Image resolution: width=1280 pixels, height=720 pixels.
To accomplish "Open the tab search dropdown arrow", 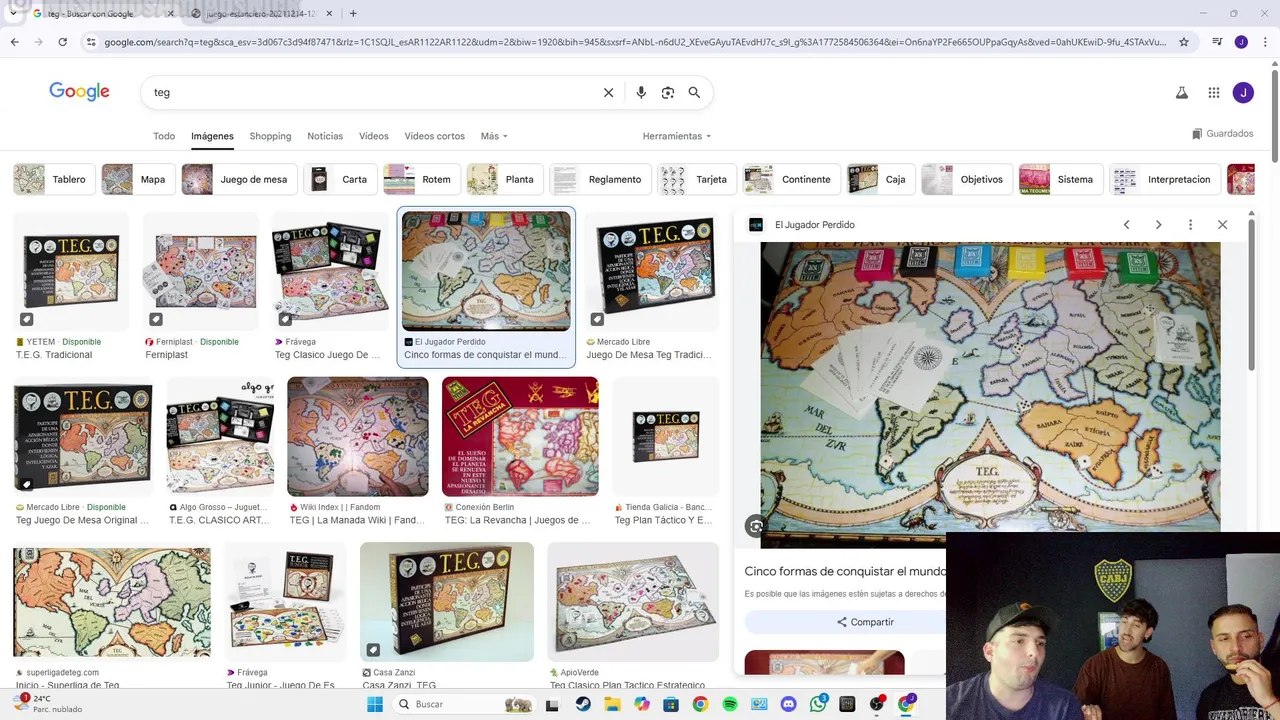I will (x=12, y=13).
